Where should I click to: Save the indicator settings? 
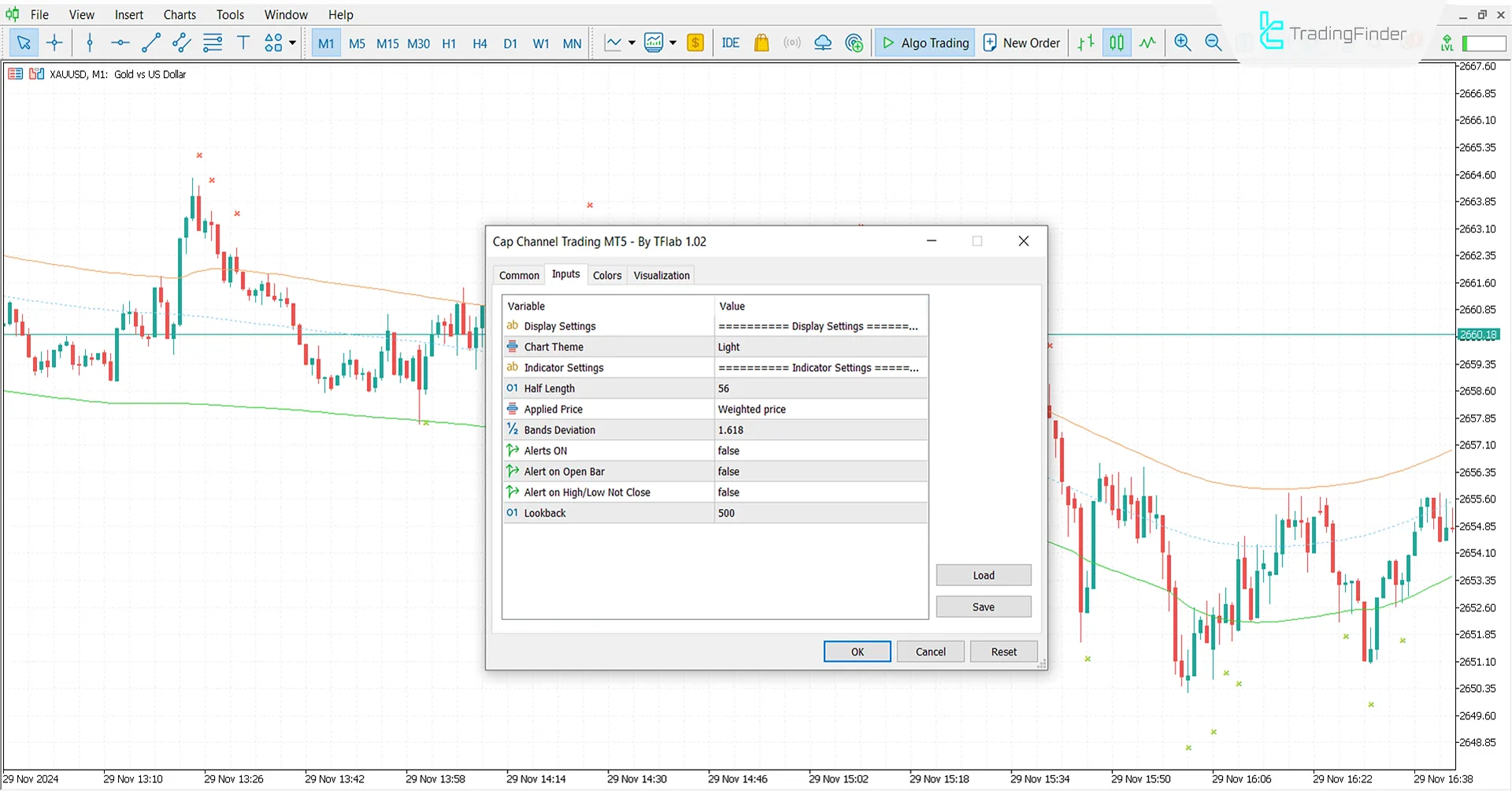[x=983, y=607]
